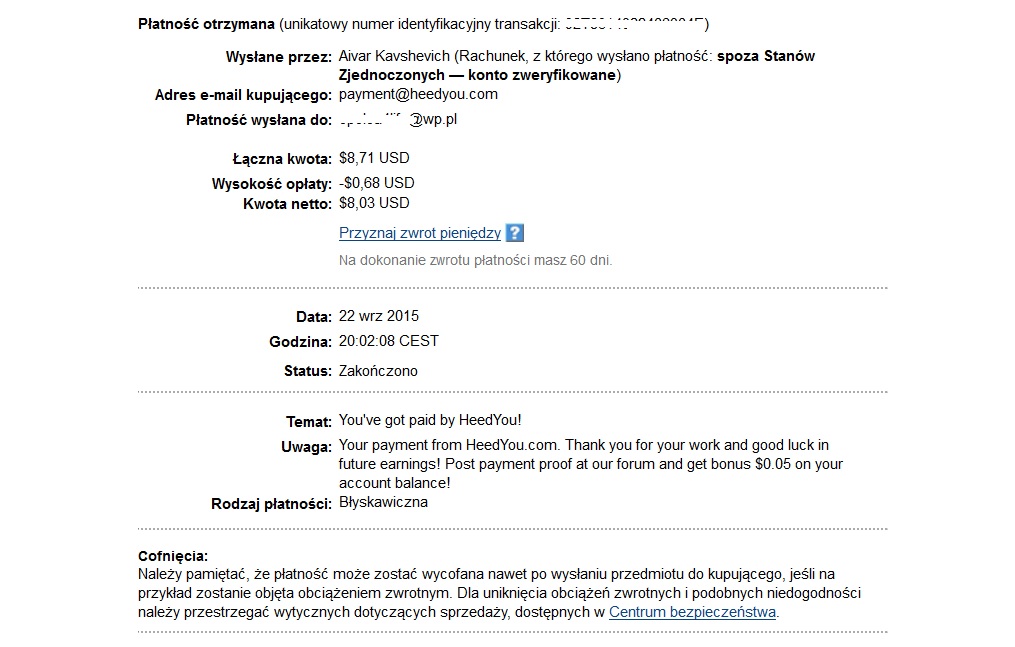Screen dimensions: 1015x647
Task: Click the Cofnięcia section heading
Action: click(x=173, y=556)
